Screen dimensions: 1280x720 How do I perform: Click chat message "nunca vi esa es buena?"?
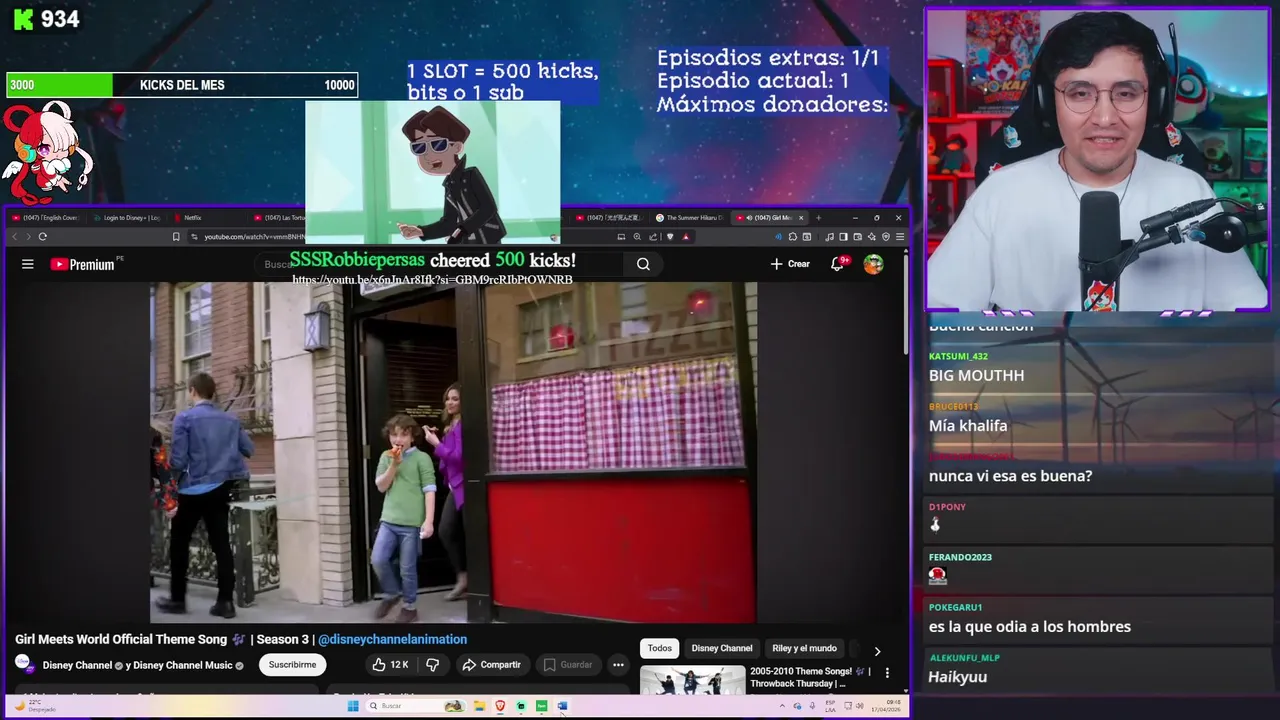(1010, 476)
